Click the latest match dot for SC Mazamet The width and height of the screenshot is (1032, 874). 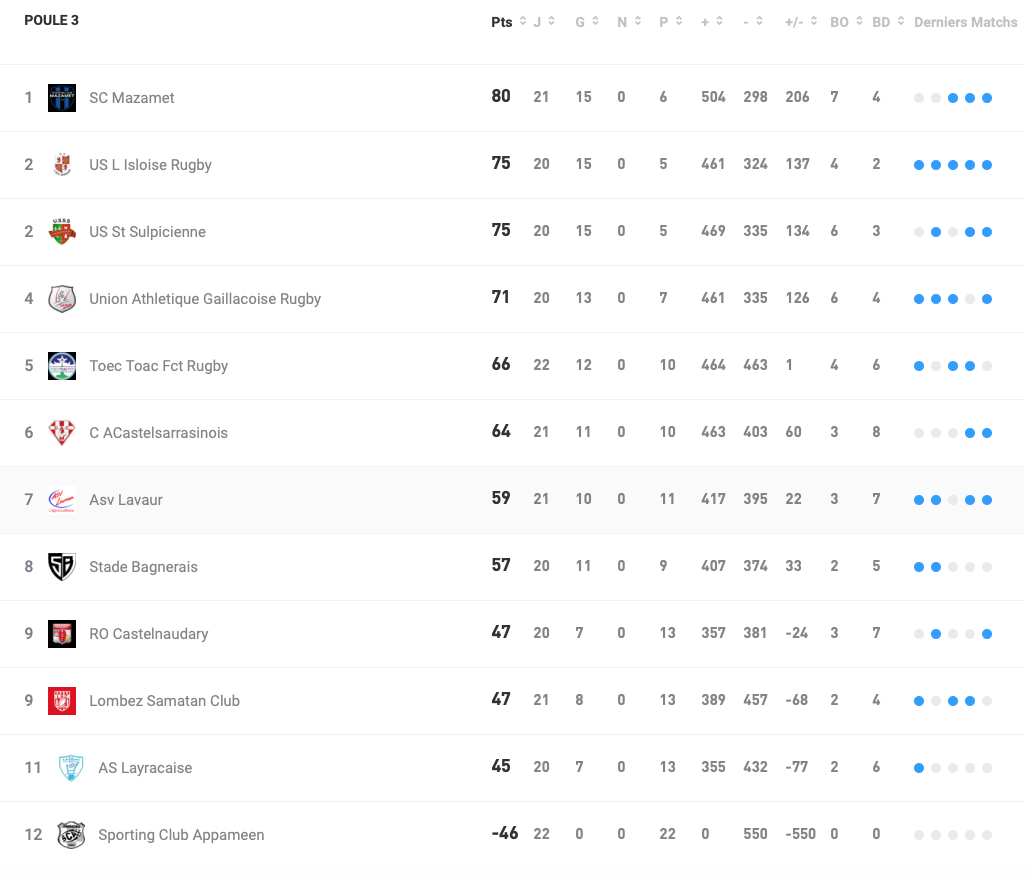987,98
